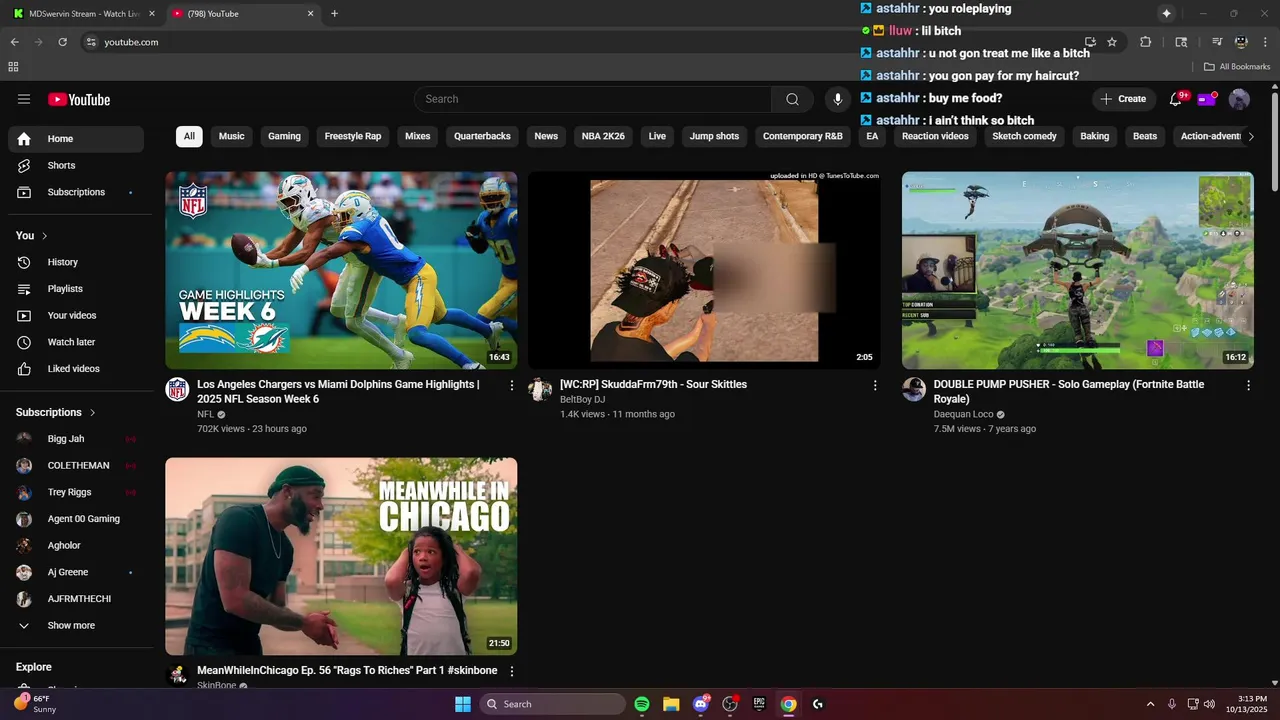
Task: Open Chrome media controls icon
Action: click(x=1217, y=42)
